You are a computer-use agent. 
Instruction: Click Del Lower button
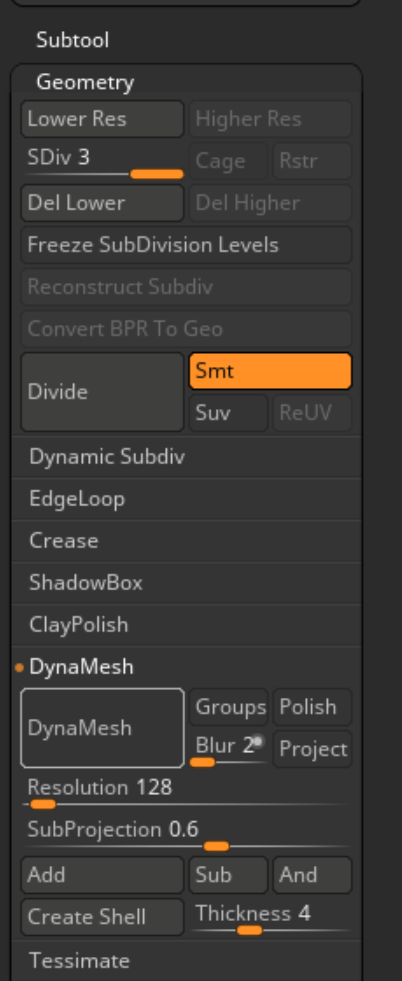[103, 203]
